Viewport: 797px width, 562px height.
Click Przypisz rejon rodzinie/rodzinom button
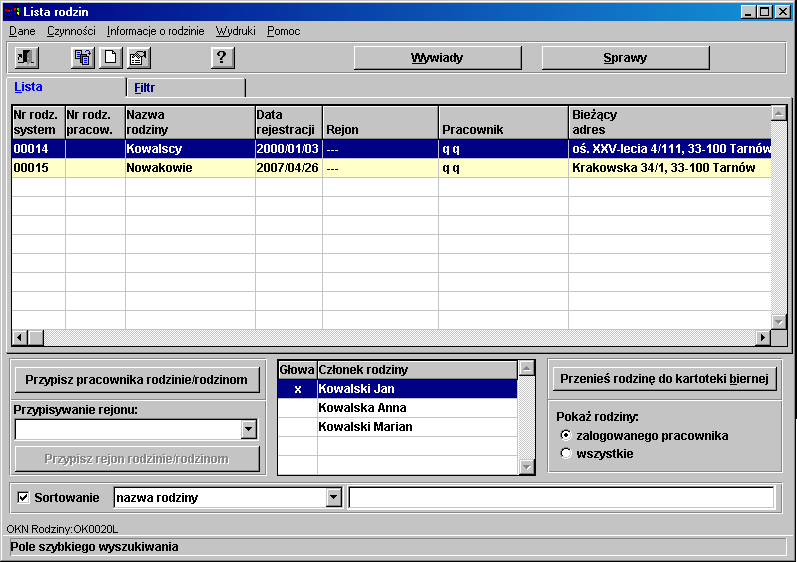(x=137, y=459)
